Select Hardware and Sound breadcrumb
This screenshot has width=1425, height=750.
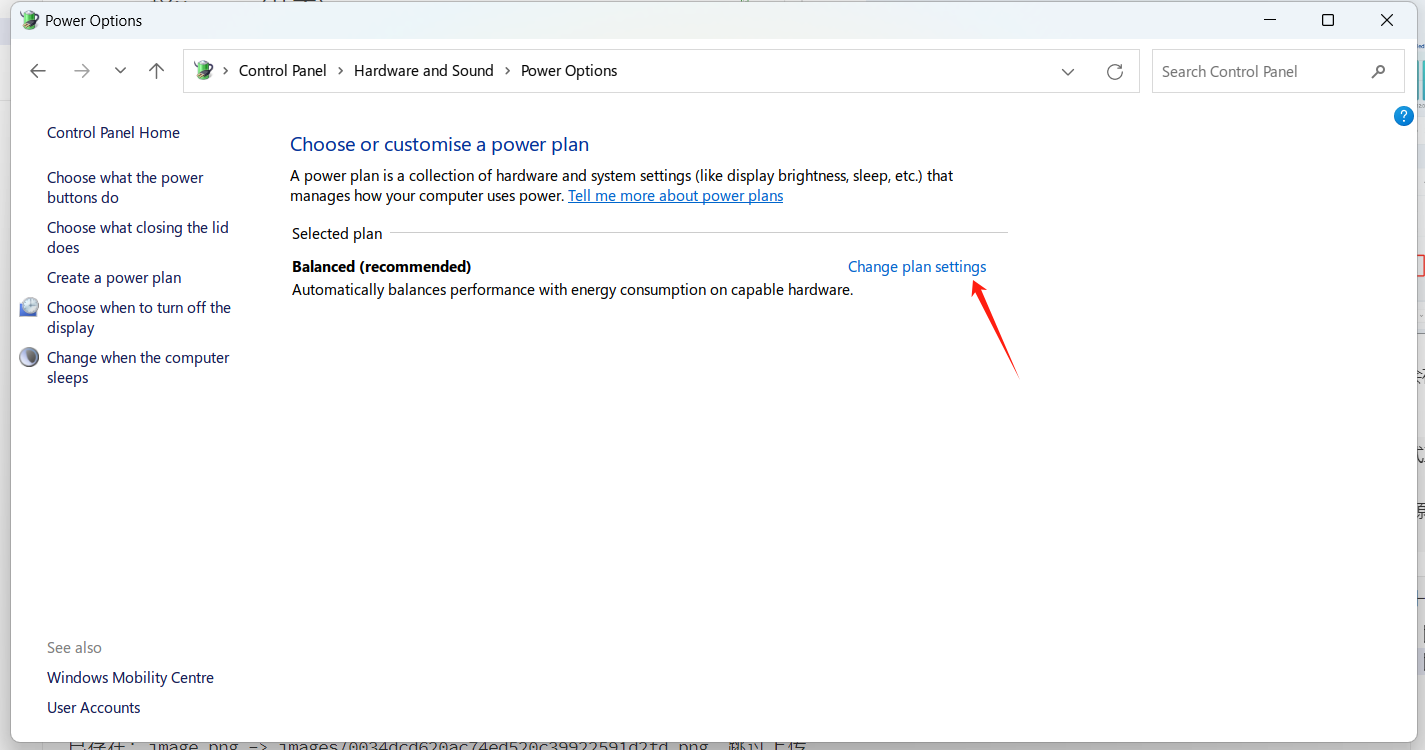423,71
